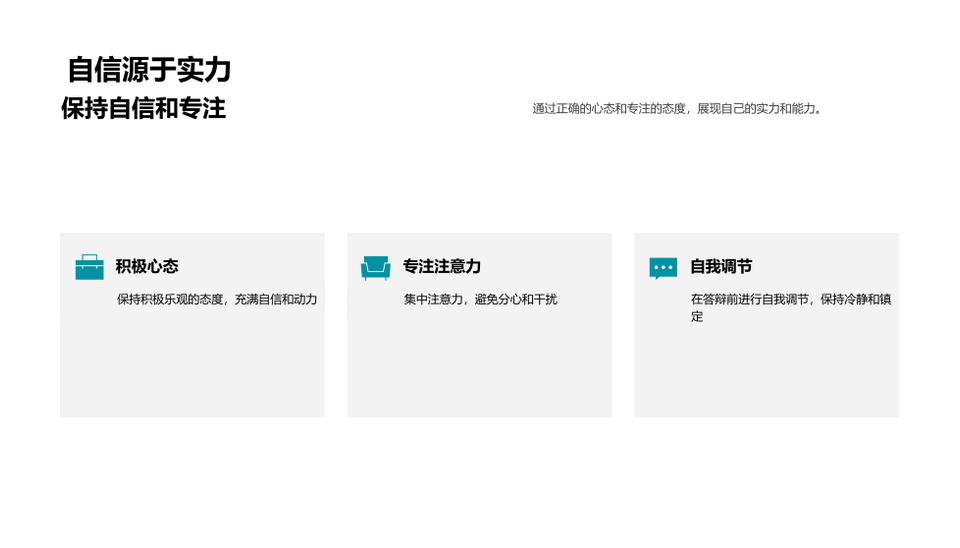This screenshot has width=960, height=548.
Task: Click the text 避免分心和干扰
Action: [516, 299]
